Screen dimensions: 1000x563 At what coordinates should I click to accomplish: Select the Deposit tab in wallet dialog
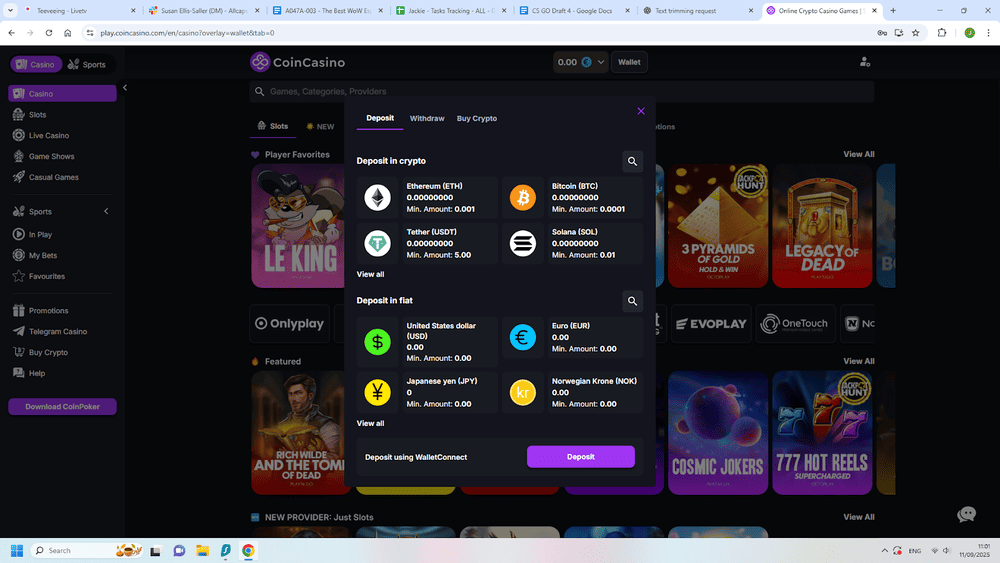(x=380, y=118)
